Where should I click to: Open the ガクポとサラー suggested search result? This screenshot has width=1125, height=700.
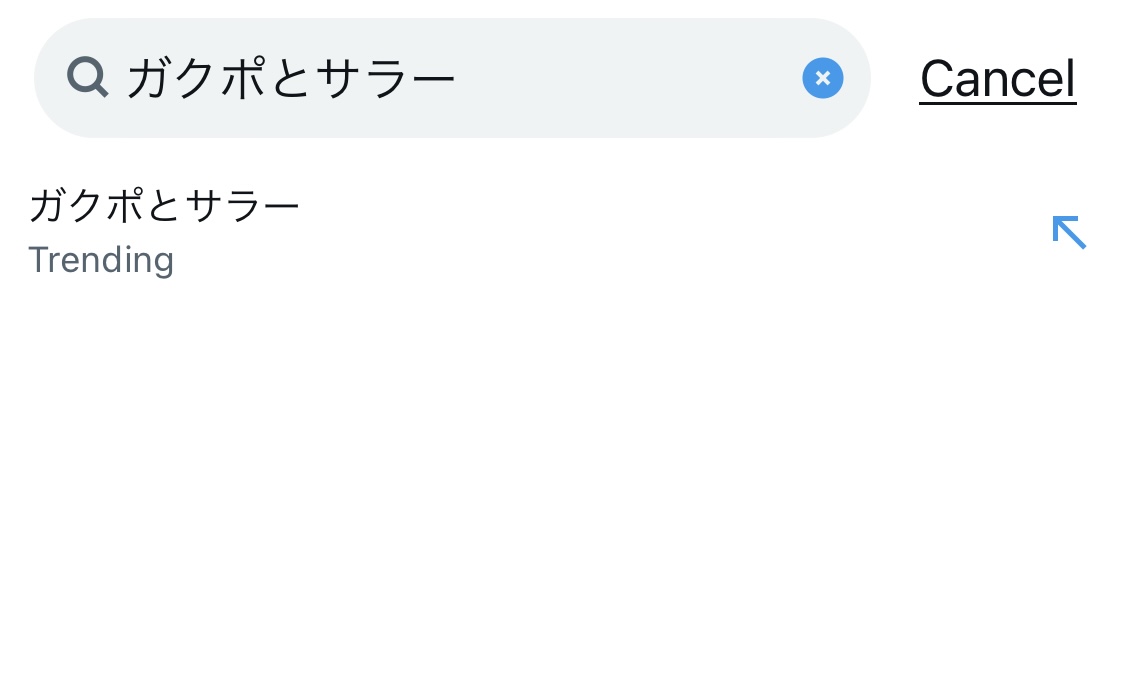pos(164,207)
